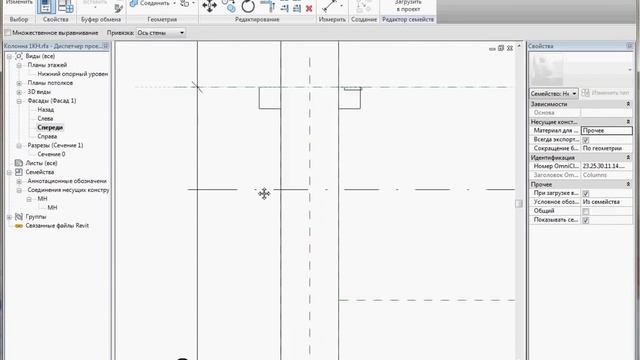The width and height of the screenshot is (640, 360).
Task: Collapse the Идентификация section
Action: pos(628,157)
